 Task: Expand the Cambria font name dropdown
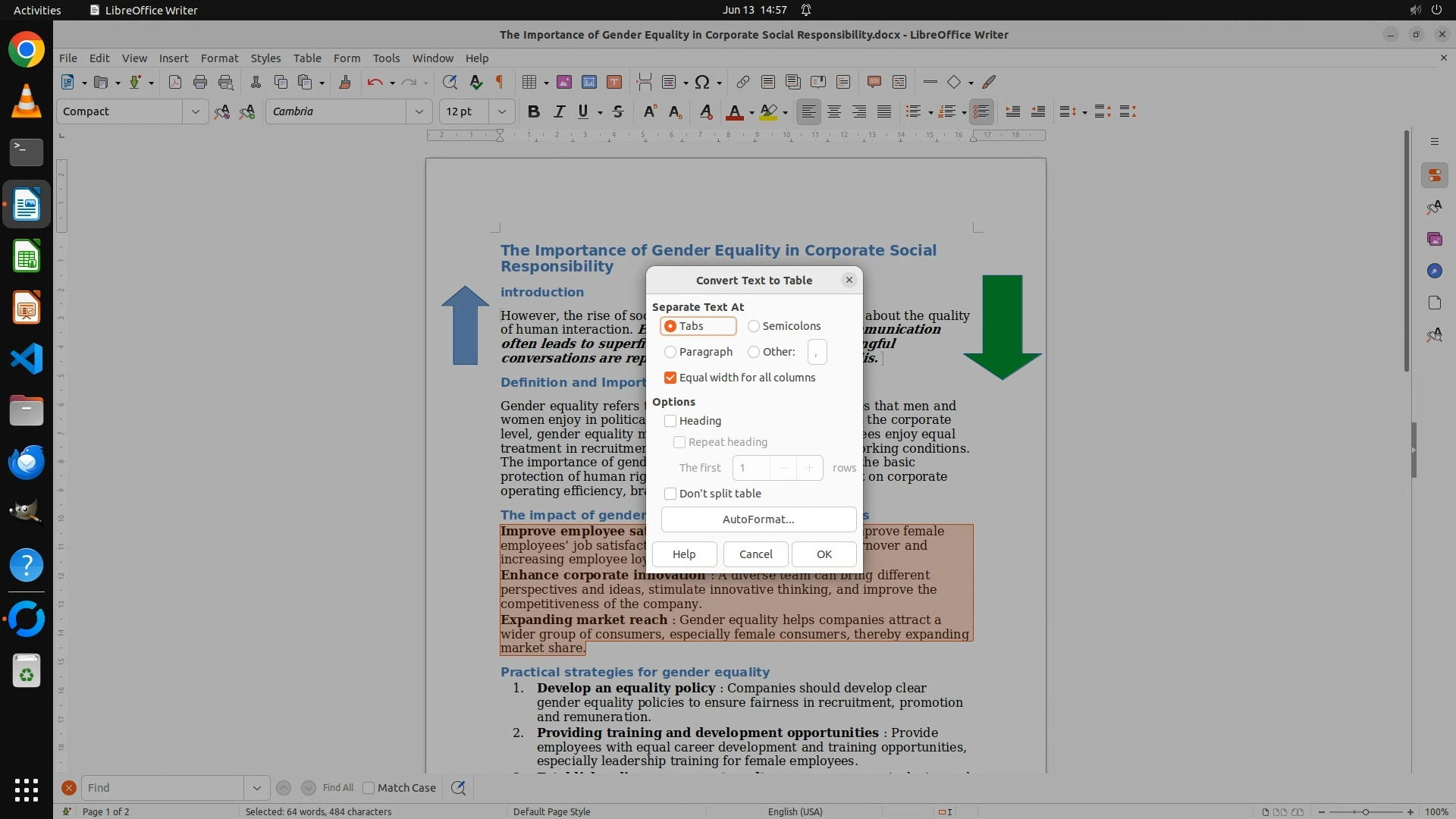click(x=419, y=111)
